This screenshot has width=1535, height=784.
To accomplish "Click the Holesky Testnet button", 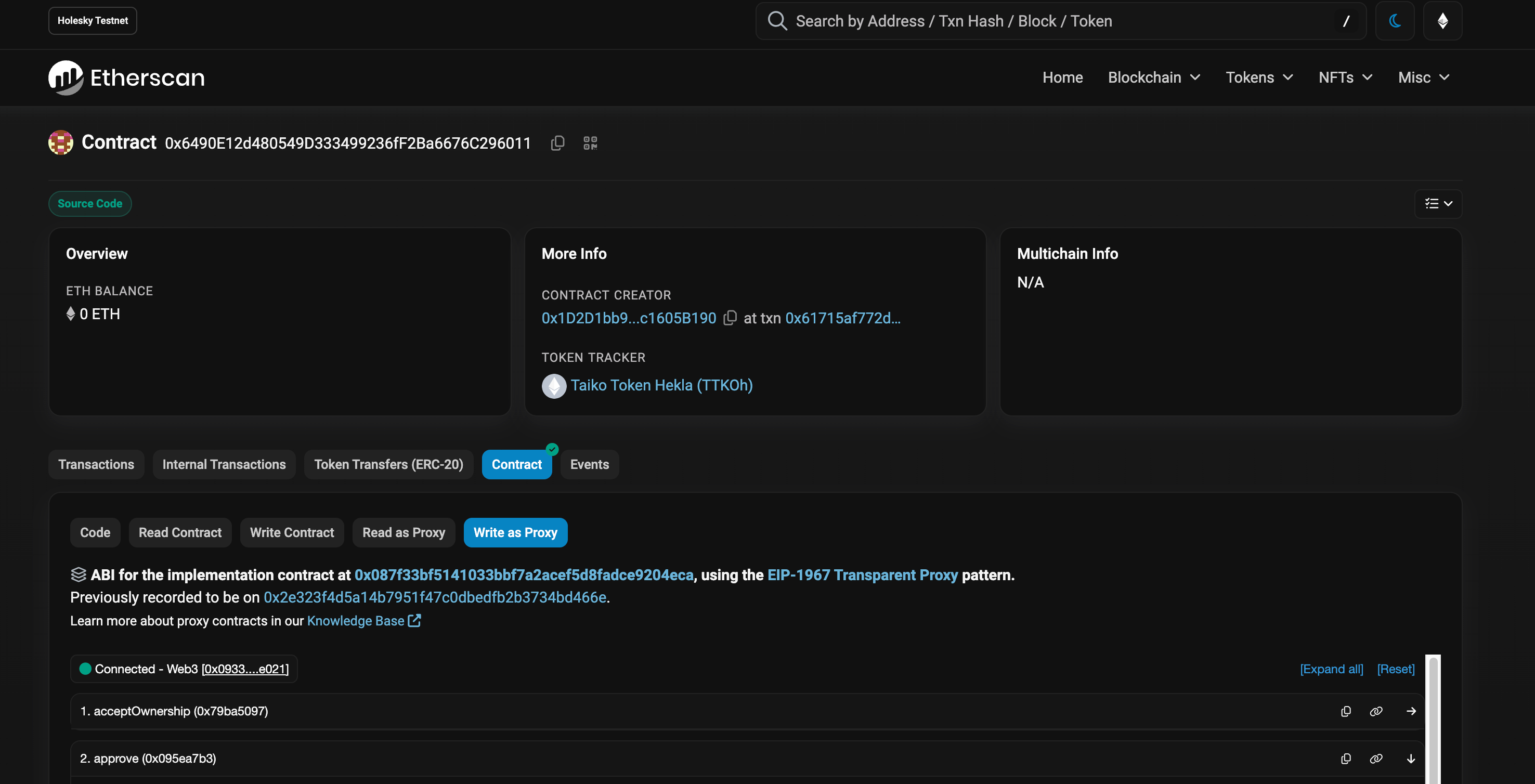I will tap(93, 21).
